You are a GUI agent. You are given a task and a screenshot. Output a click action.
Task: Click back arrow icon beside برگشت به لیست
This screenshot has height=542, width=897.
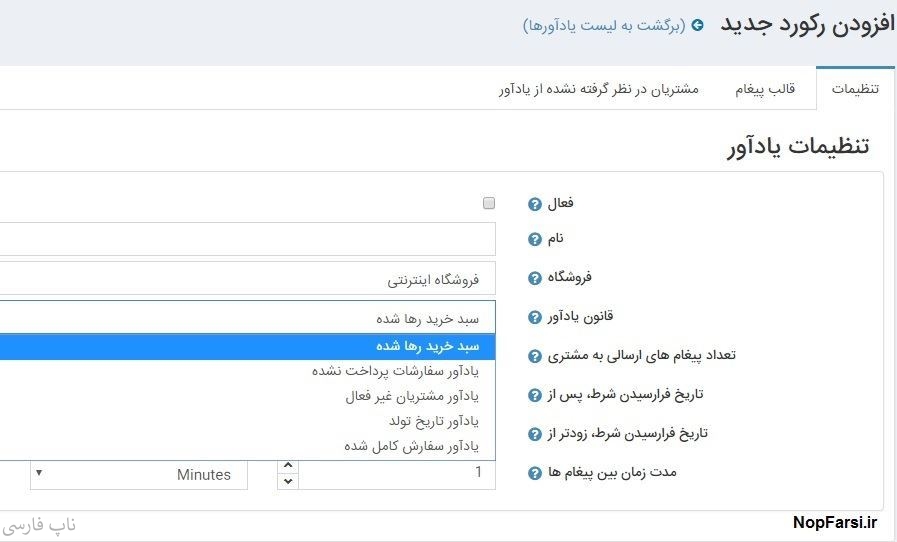[697, 25]
